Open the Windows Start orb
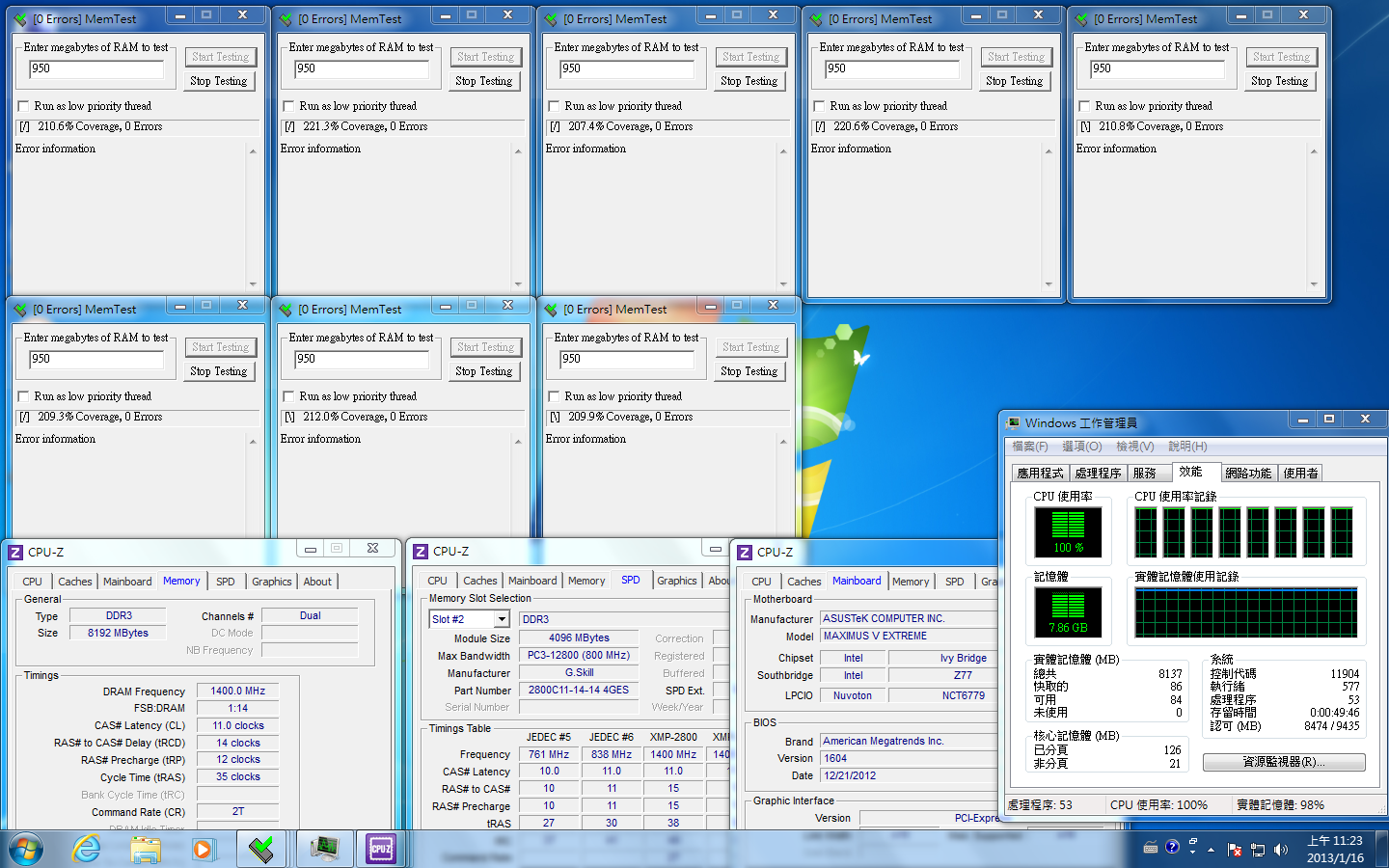The height and width of the screenshot is (868, 1389). pos(26,850)
